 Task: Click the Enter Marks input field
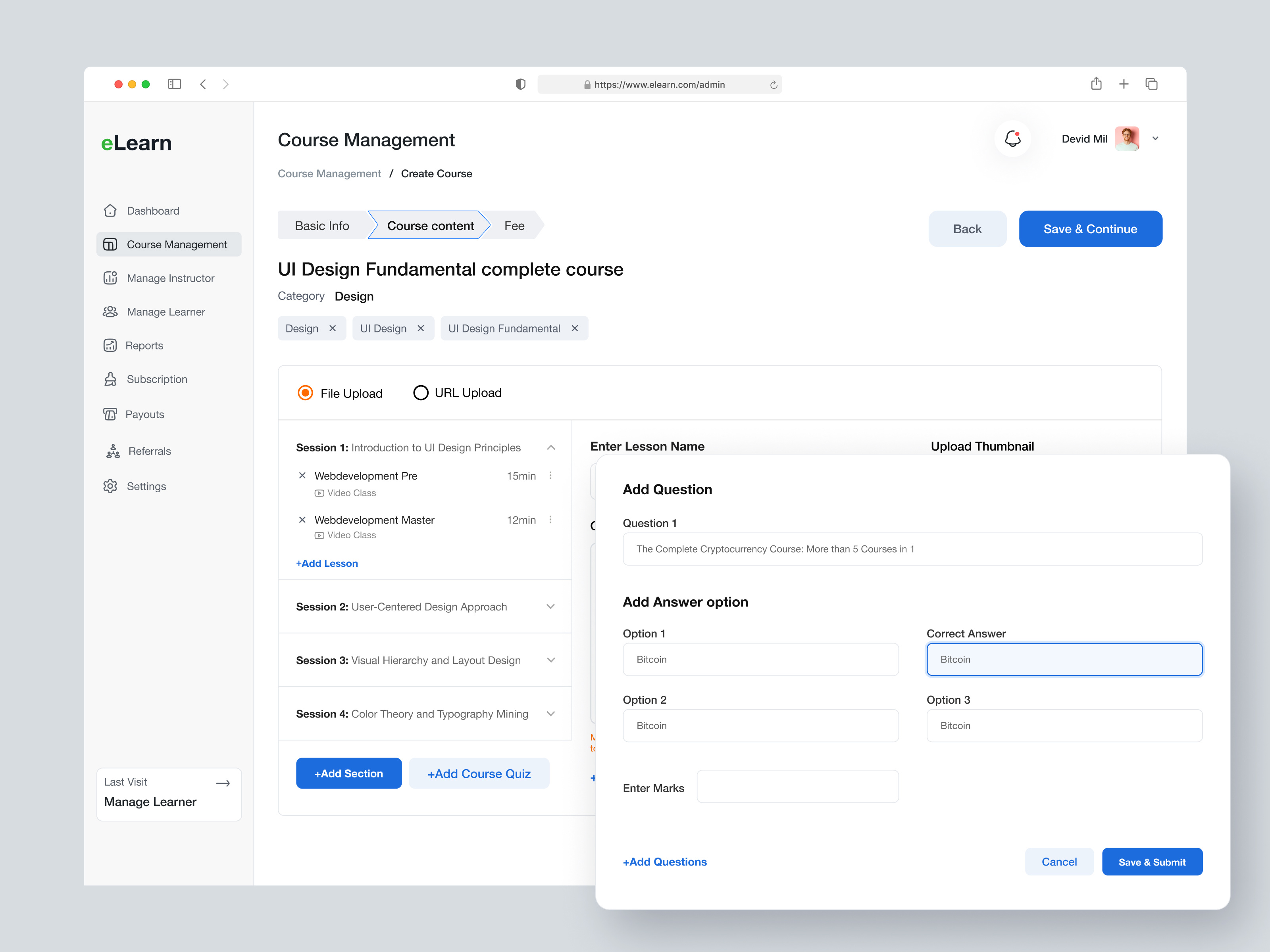pyautogui.click(x=797, y=787)
